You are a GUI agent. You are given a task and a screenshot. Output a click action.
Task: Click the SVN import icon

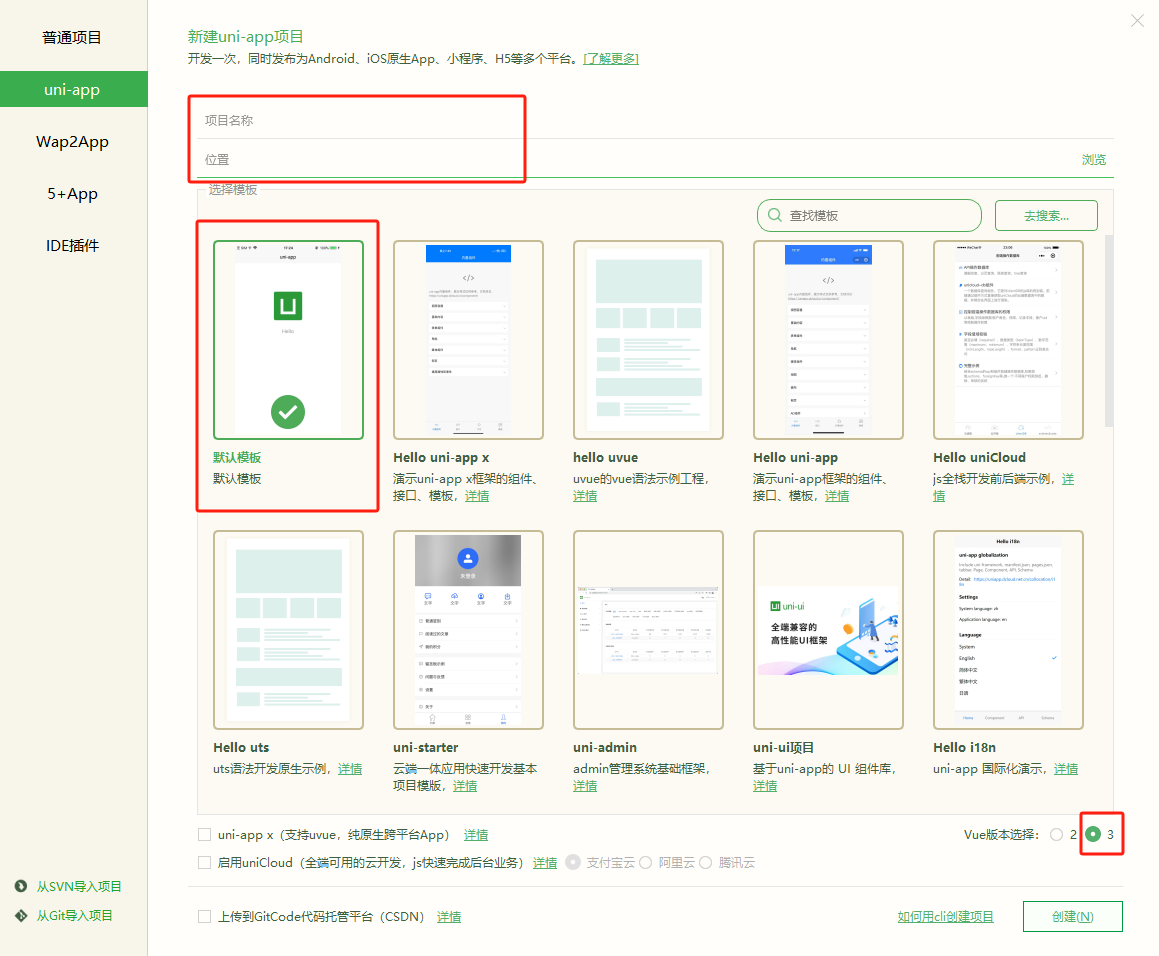click(21, 886)
